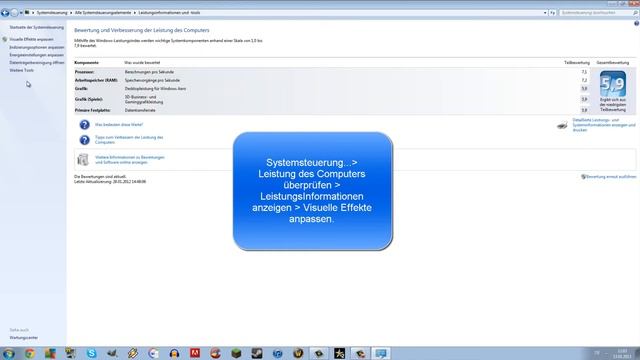Open the recent pages dropdown beside Forward
The image size is (640, 360).
click(21, 13)
